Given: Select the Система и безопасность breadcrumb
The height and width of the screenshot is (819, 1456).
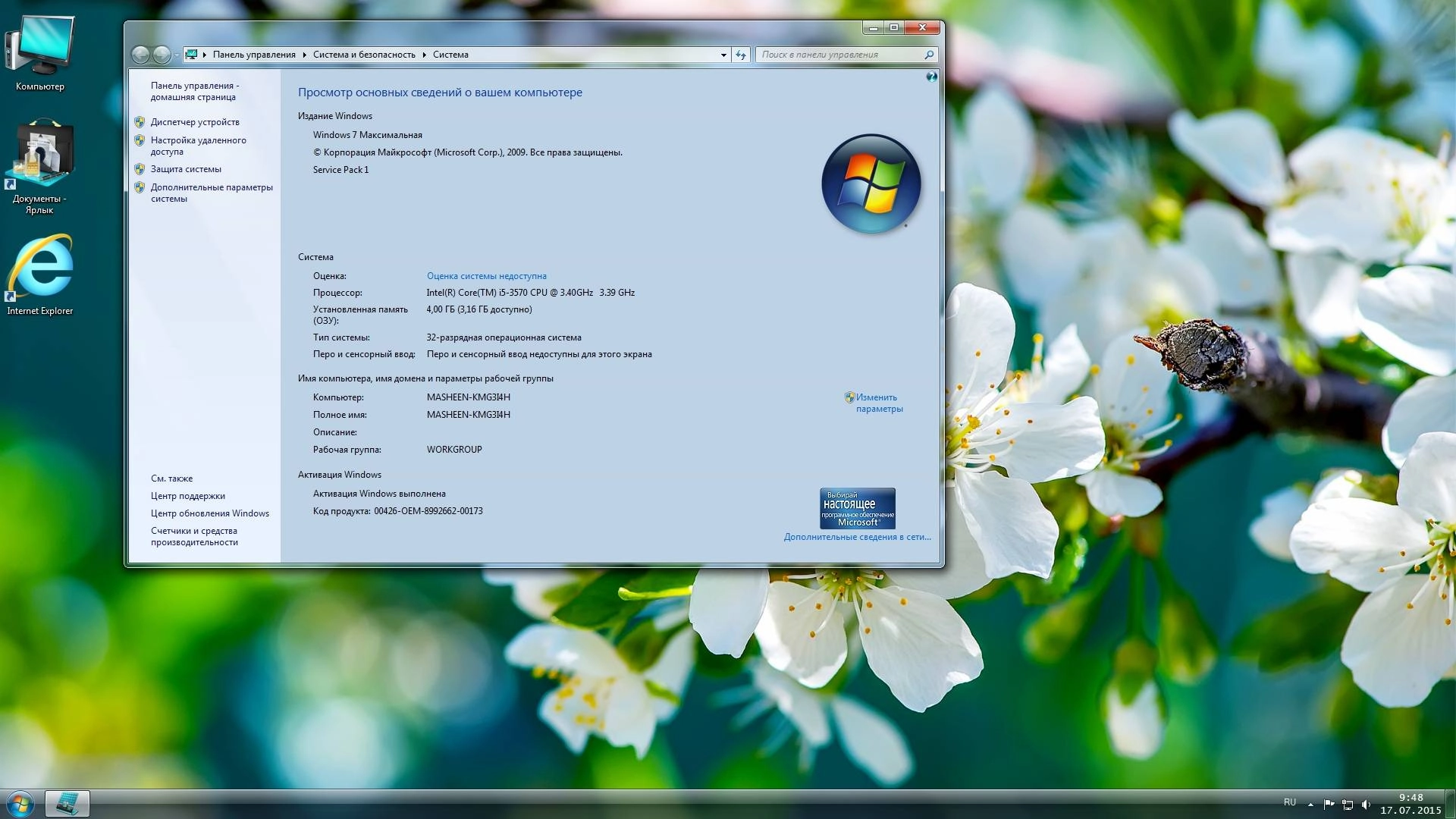Looking at the screenshot, I should click(364, 55).
